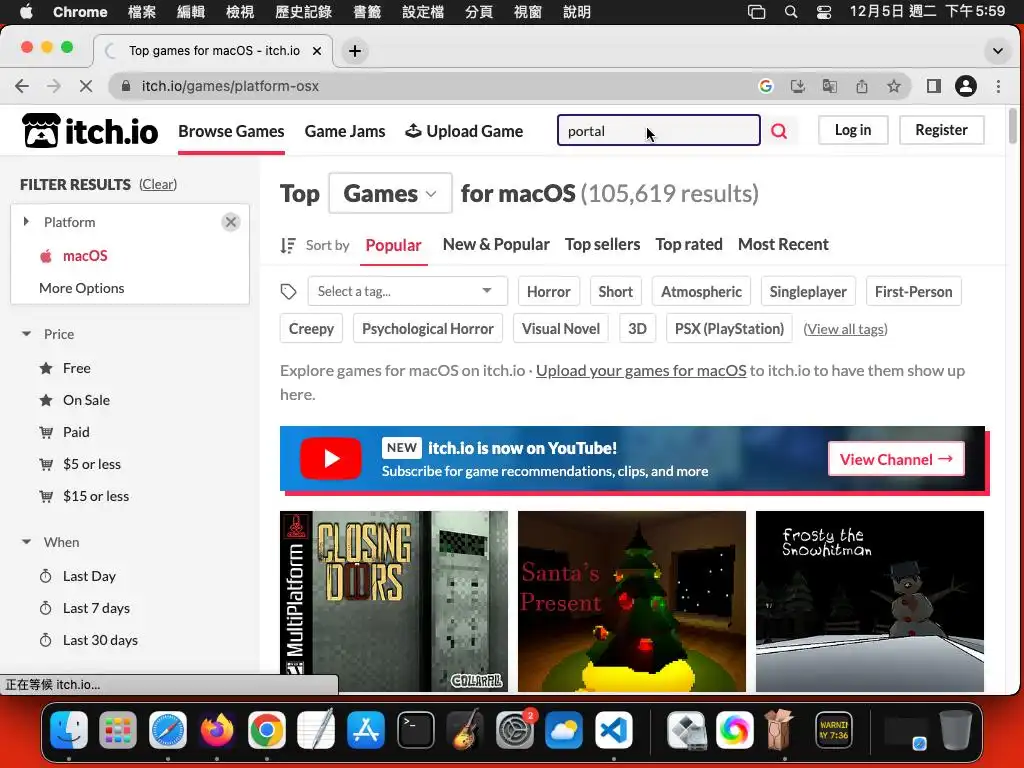Viewport: 1024px width, 768px height.
Task: Open Chrome three-dot menu
Action: point(998,86)
